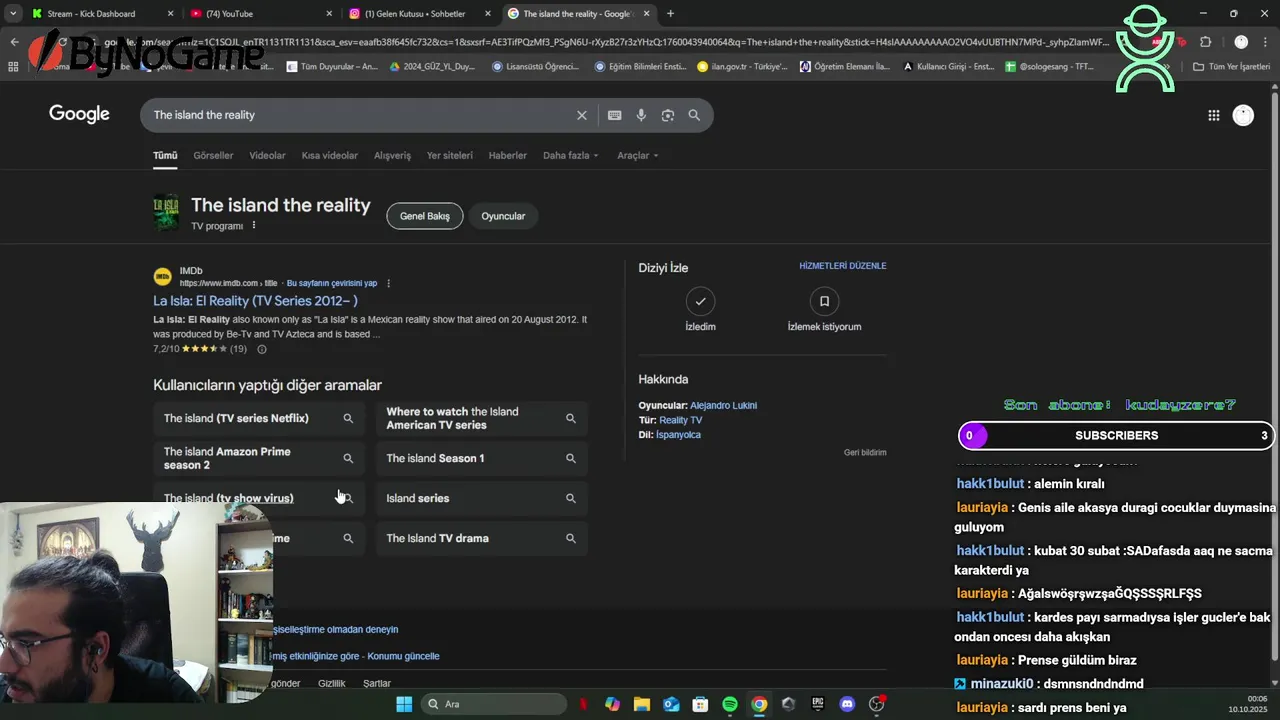1280x720 pixels.
Task: Search by image with Google Lens
Action: click(668, 115)
